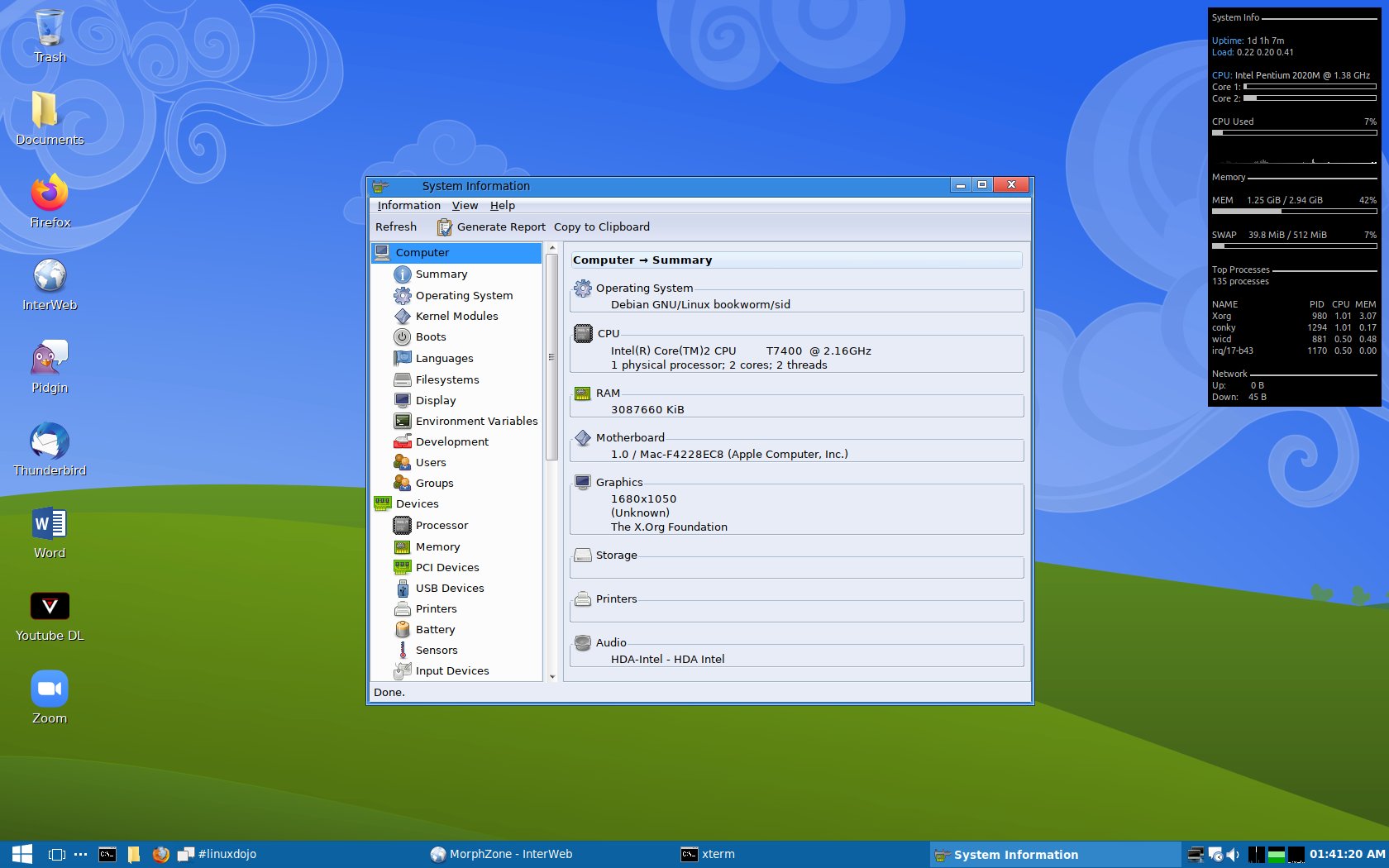Click the taskbar clock
1389x868 pixels.
pyautogui.click(x=1347, y=855)
